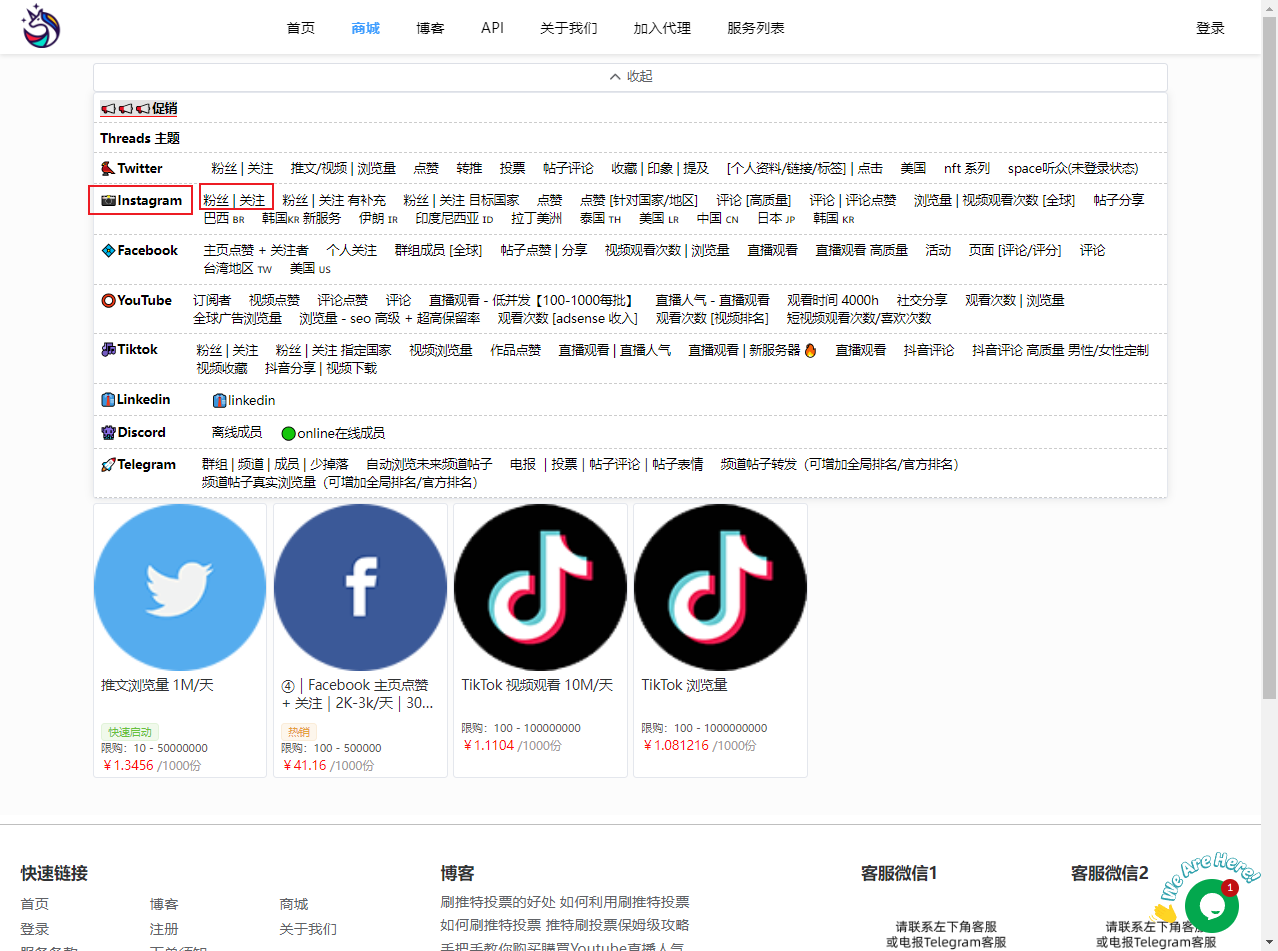Select Instagram 粉丝 | 关注 有补充
This screenshot has width=1278, height=951.
click(x=334, y=200)
